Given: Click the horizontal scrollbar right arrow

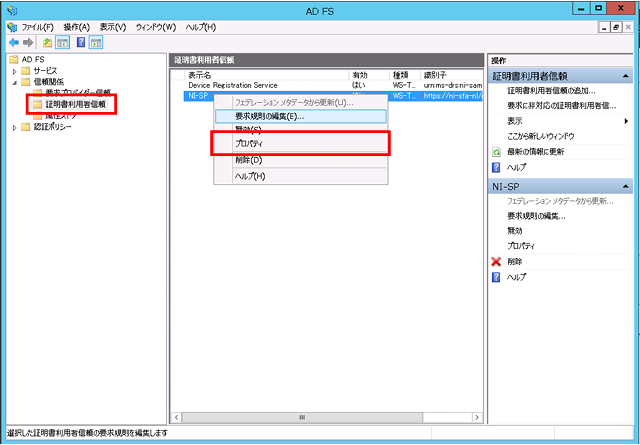Looking at the screenshot, I should click(x=477, y=418).
